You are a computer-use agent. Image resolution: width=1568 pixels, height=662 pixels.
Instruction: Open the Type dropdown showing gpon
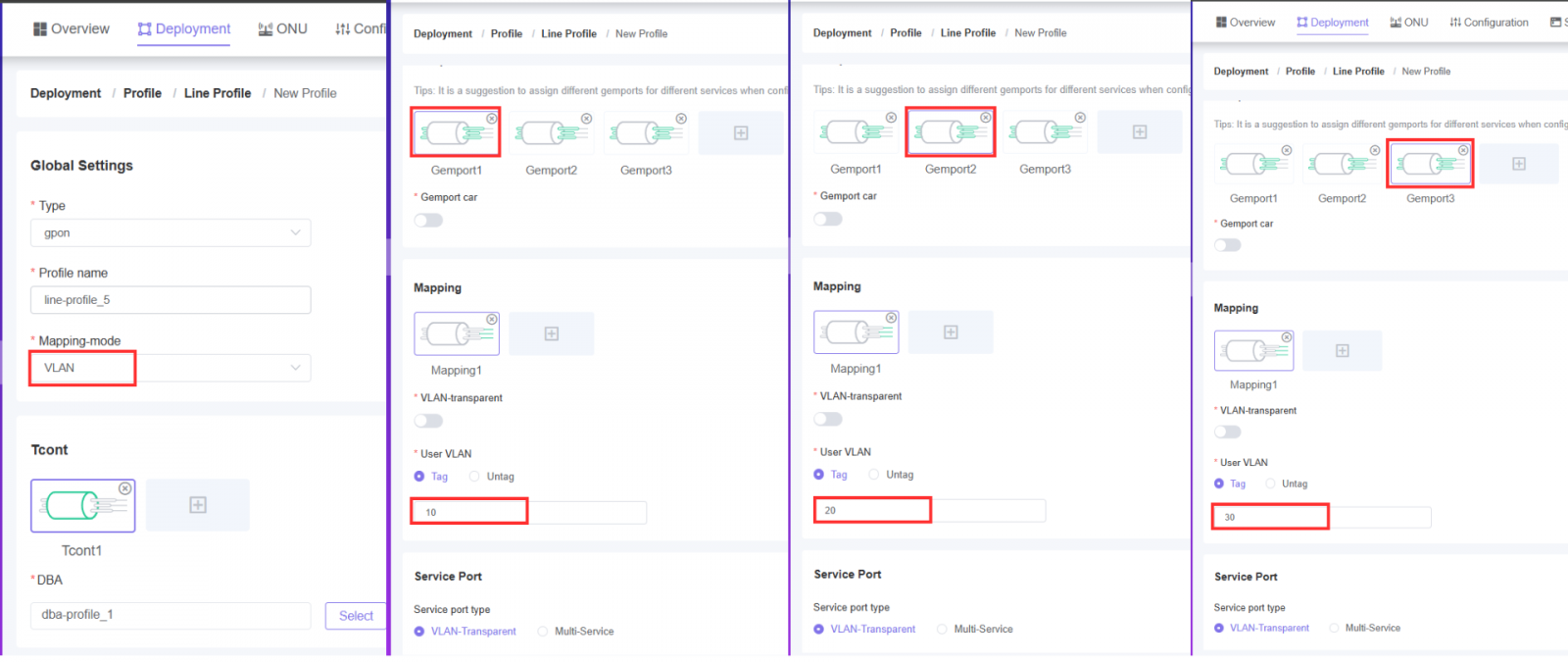[x=171, y=233]
